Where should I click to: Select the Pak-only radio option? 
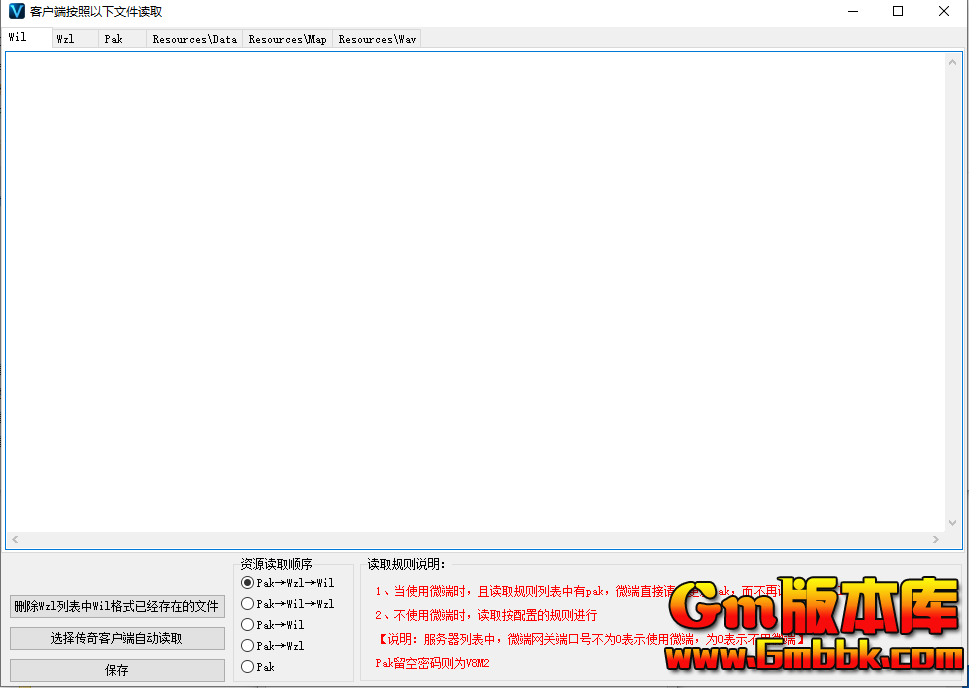point(248,666)
